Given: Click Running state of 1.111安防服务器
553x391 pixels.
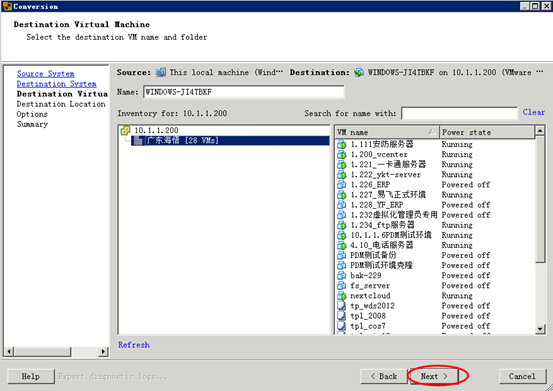Looking at the screenshot, I should click(457, 144).
